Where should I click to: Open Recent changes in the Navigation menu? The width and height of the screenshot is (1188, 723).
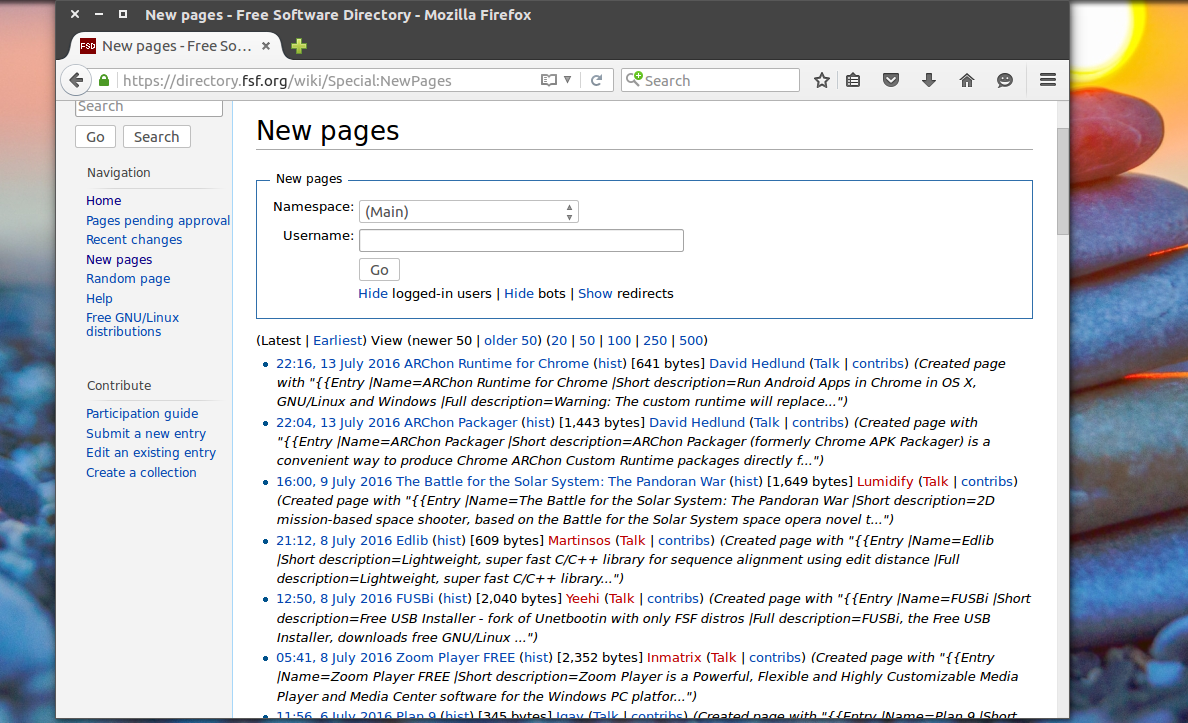(134, 240)
